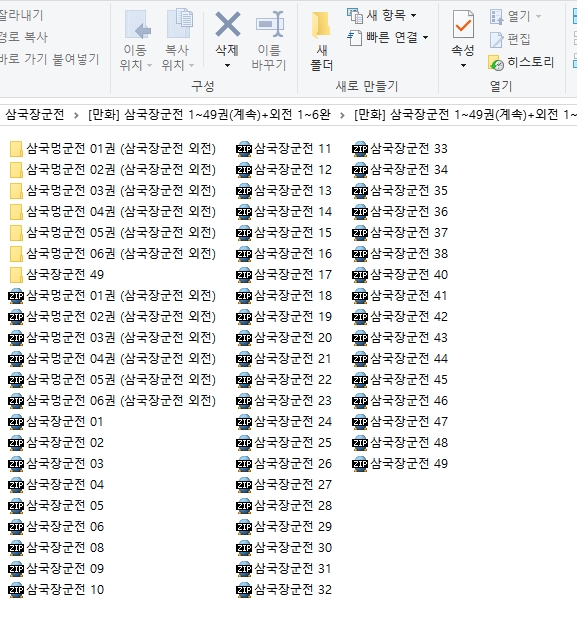Open Properties (속성) checkmark icon

463,24
